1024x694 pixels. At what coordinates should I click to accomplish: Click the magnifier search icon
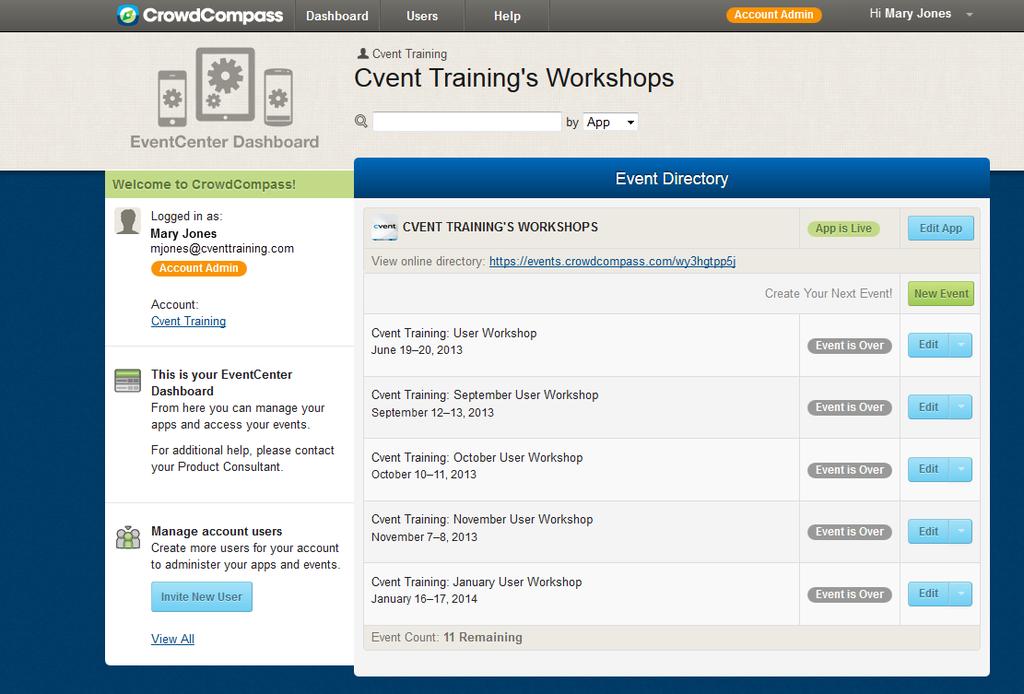[x=360, y=121]
